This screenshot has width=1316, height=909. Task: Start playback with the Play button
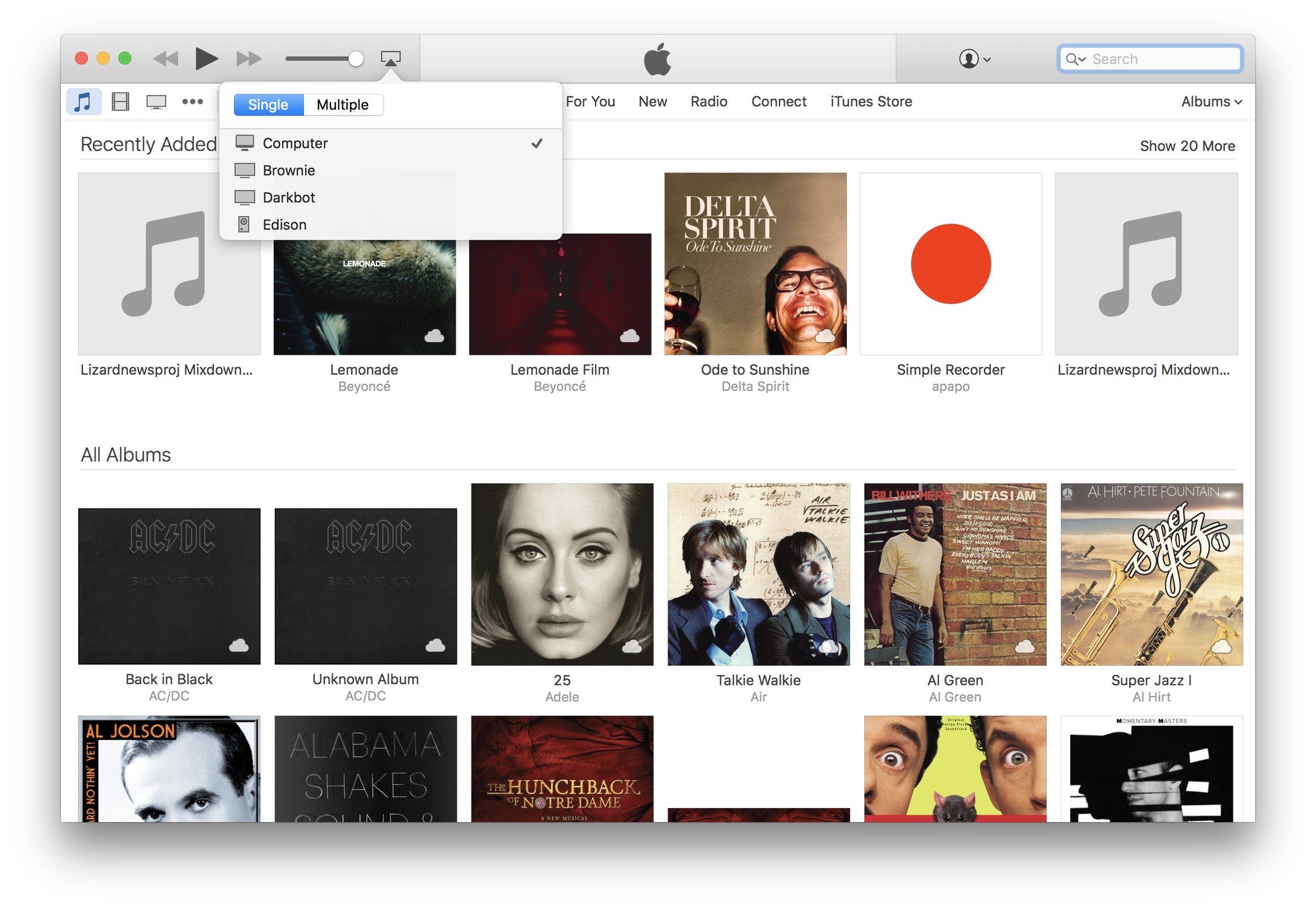point(206,59)
